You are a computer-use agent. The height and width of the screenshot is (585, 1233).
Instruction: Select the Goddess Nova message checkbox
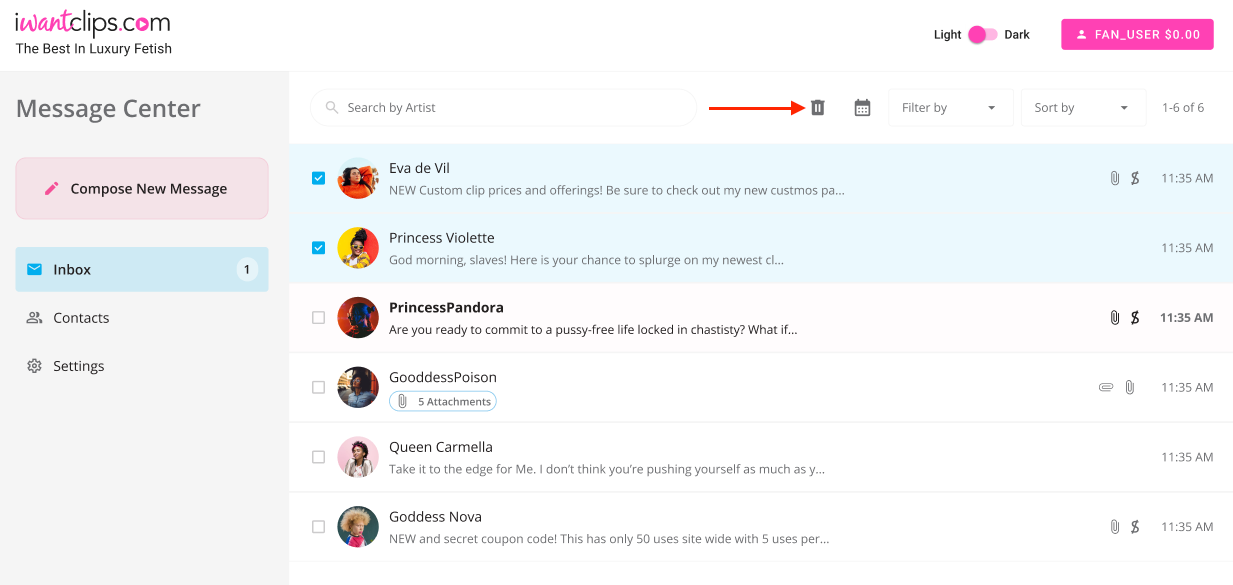click(x=318, y=526)
